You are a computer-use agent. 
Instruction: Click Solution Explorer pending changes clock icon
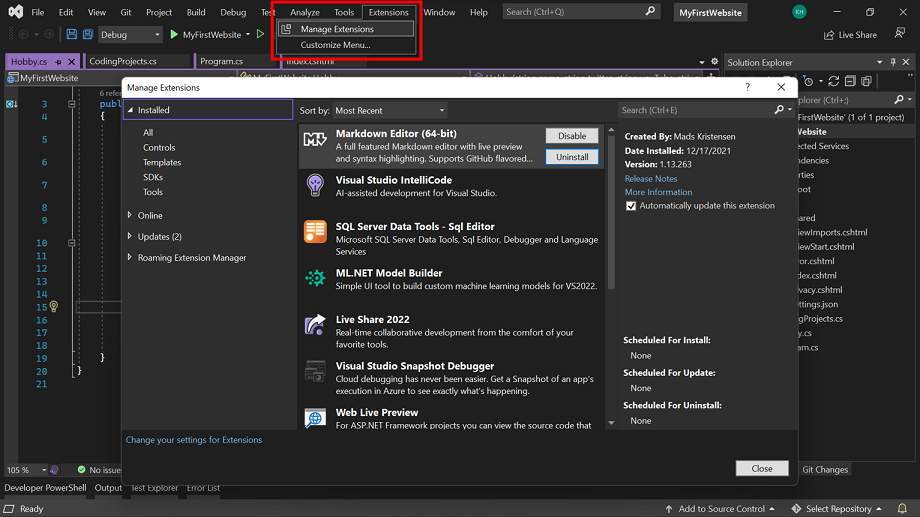(x=809, y=81)
